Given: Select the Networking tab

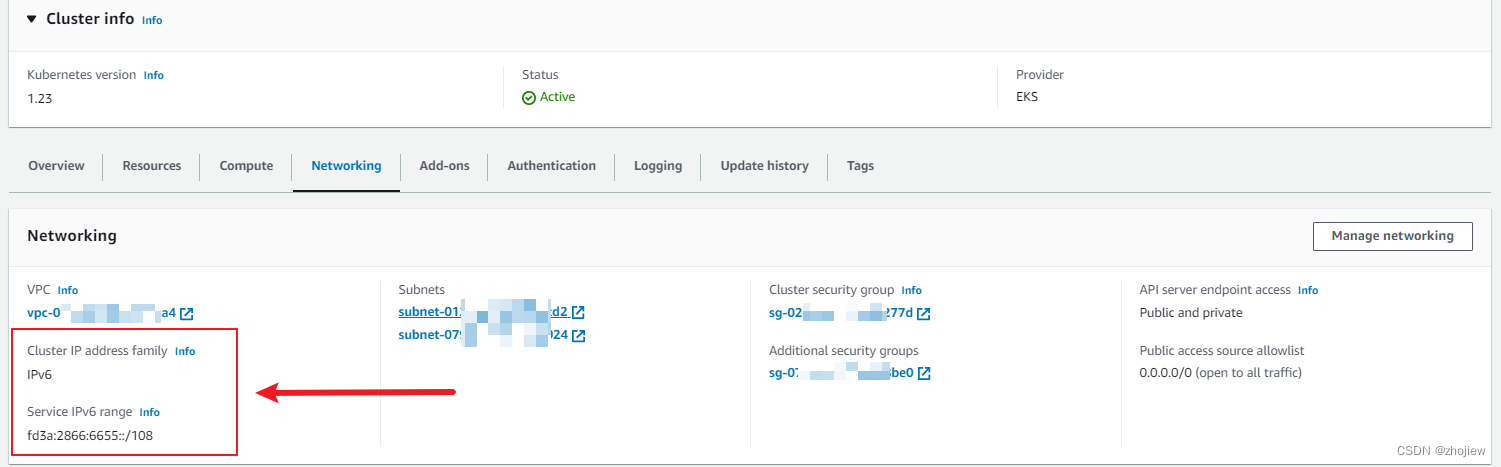Looking at the screenshot, I should tap(346, 166).
